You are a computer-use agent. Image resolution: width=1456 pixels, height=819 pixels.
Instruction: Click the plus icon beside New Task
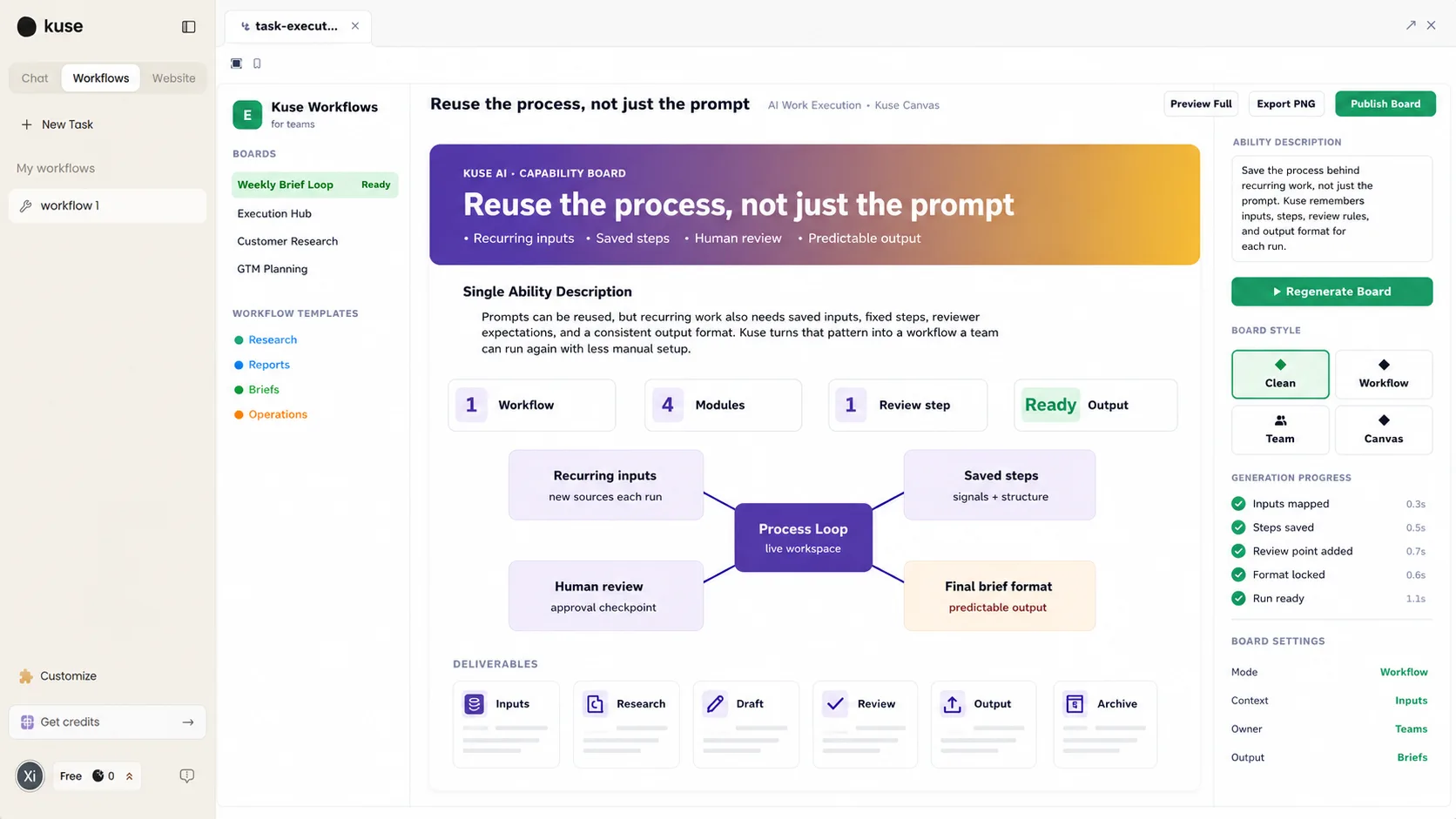[27, 124]
